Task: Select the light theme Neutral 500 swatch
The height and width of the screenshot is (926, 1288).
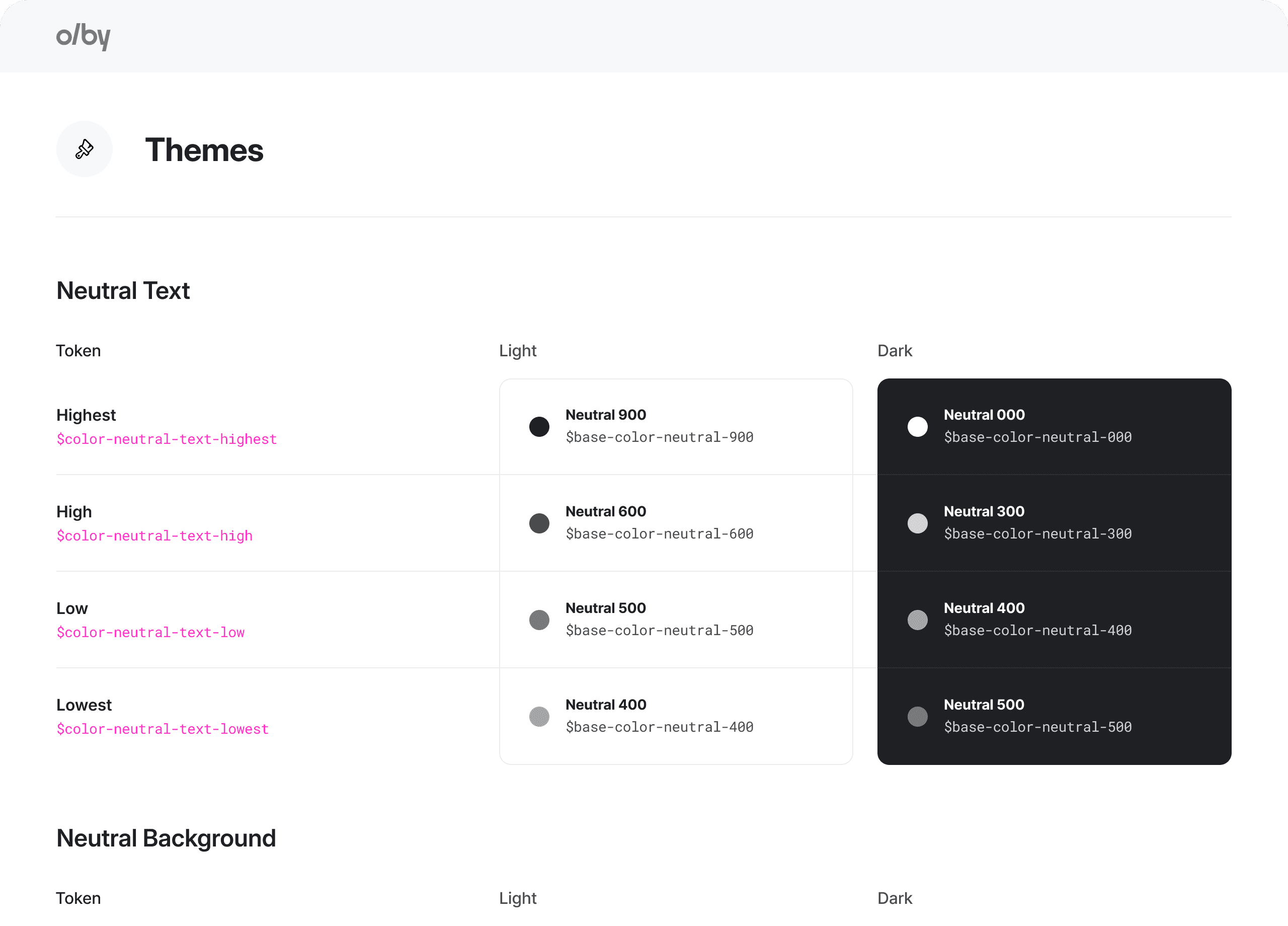Action: coord(539,620)
